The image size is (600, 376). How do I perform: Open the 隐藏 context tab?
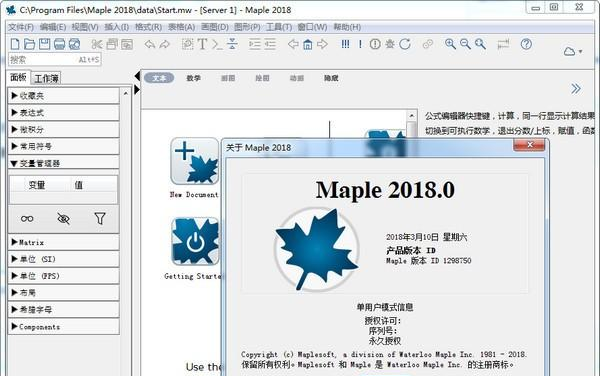point(331,78)
